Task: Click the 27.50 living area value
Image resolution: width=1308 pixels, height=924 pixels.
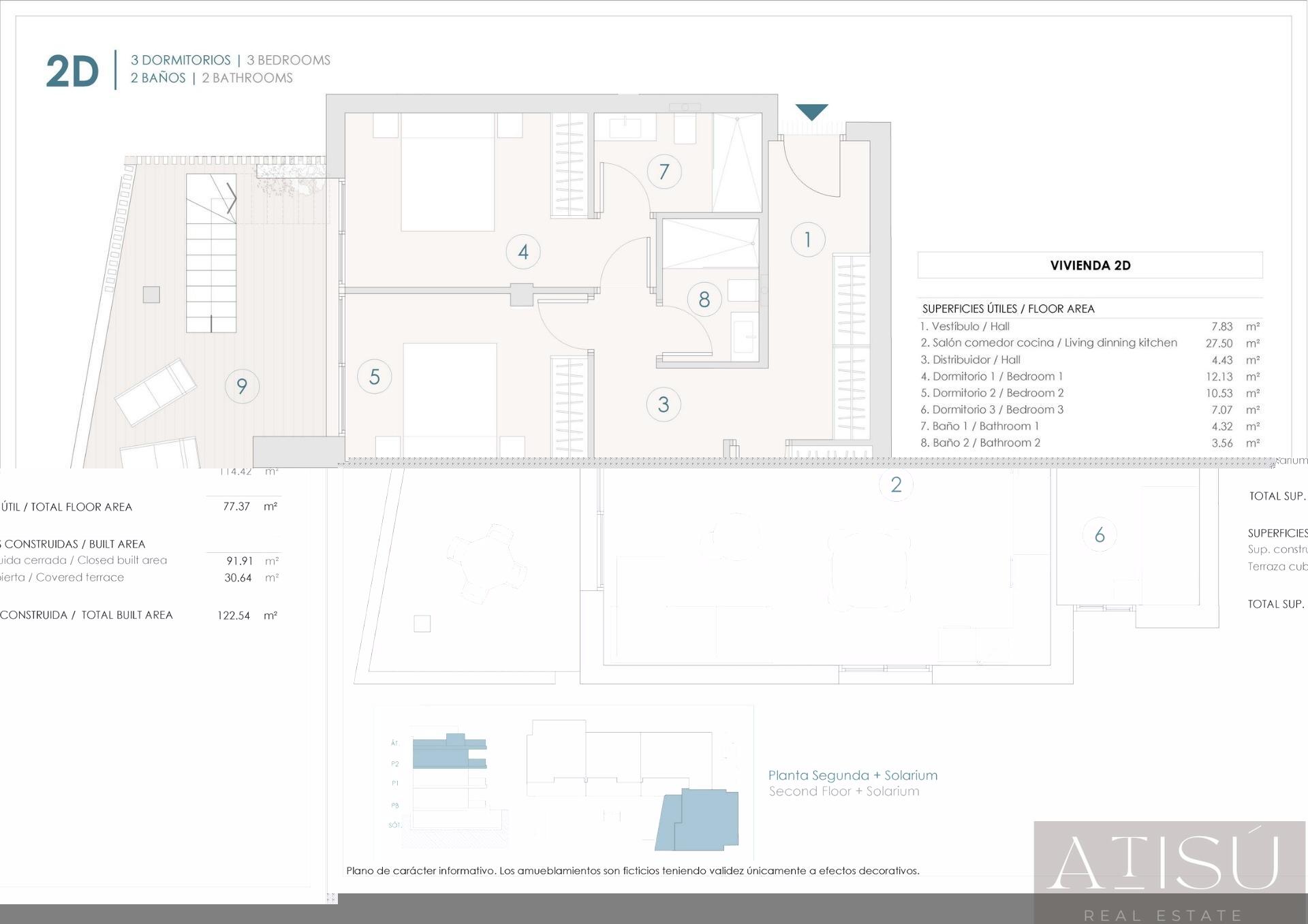Action: (1219, 343)
